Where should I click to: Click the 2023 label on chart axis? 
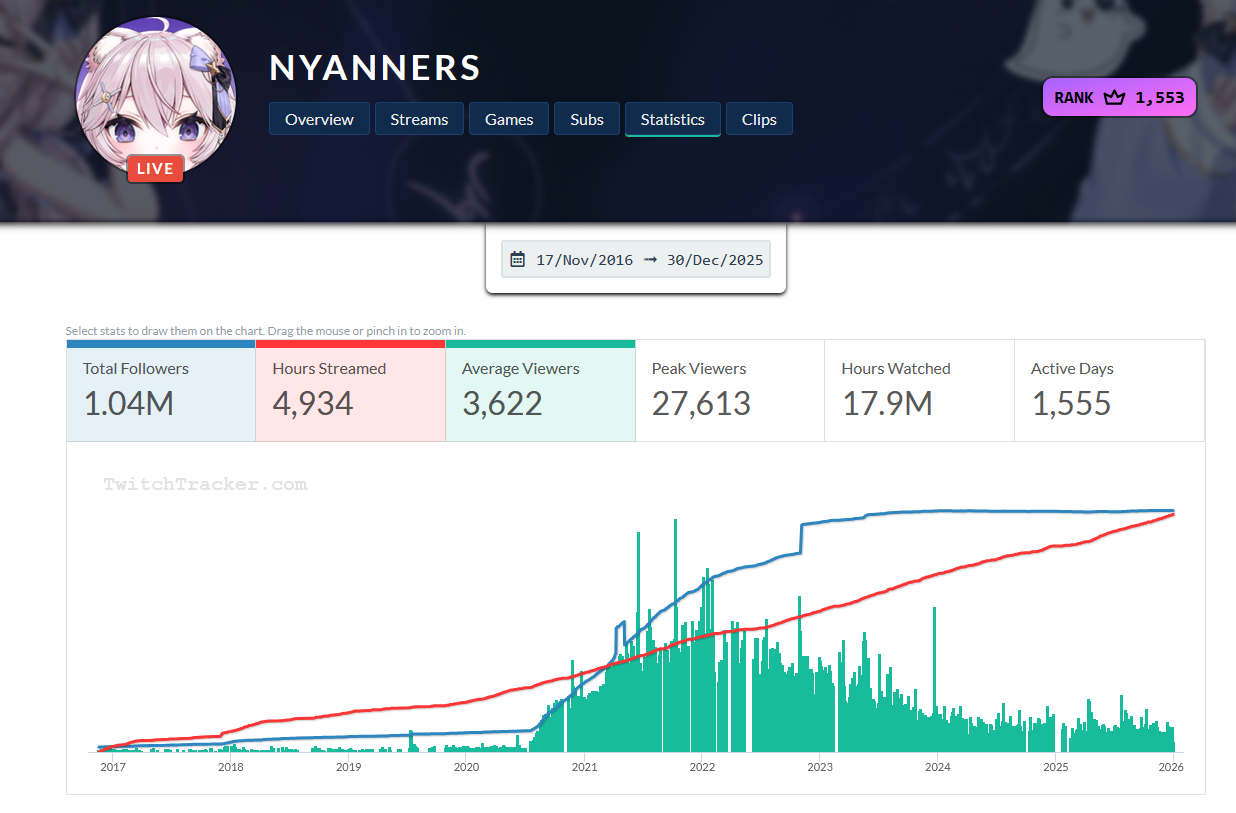820,767
